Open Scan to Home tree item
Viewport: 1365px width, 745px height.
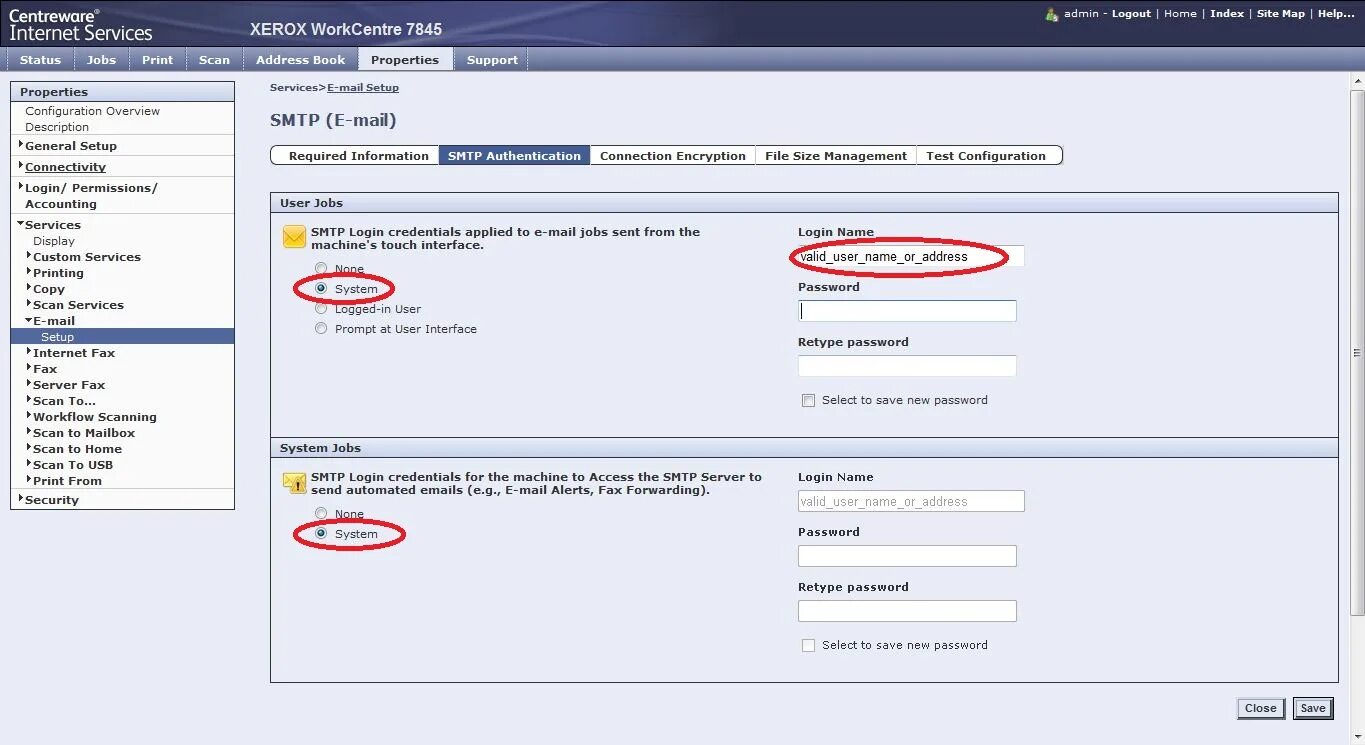point(77,449)
